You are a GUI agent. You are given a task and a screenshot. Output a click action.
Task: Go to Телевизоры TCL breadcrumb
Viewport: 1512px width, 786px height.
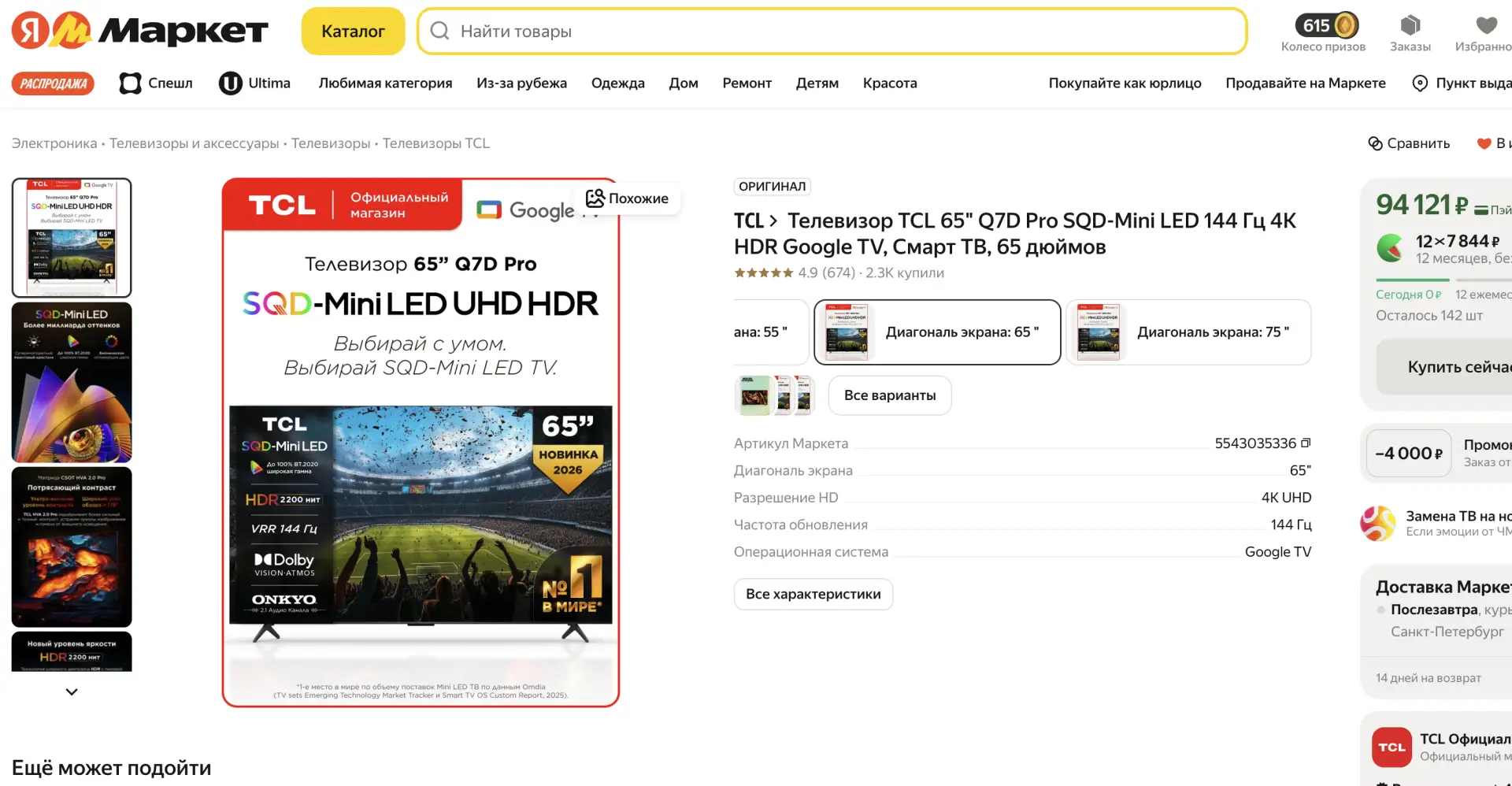[436, 143]
